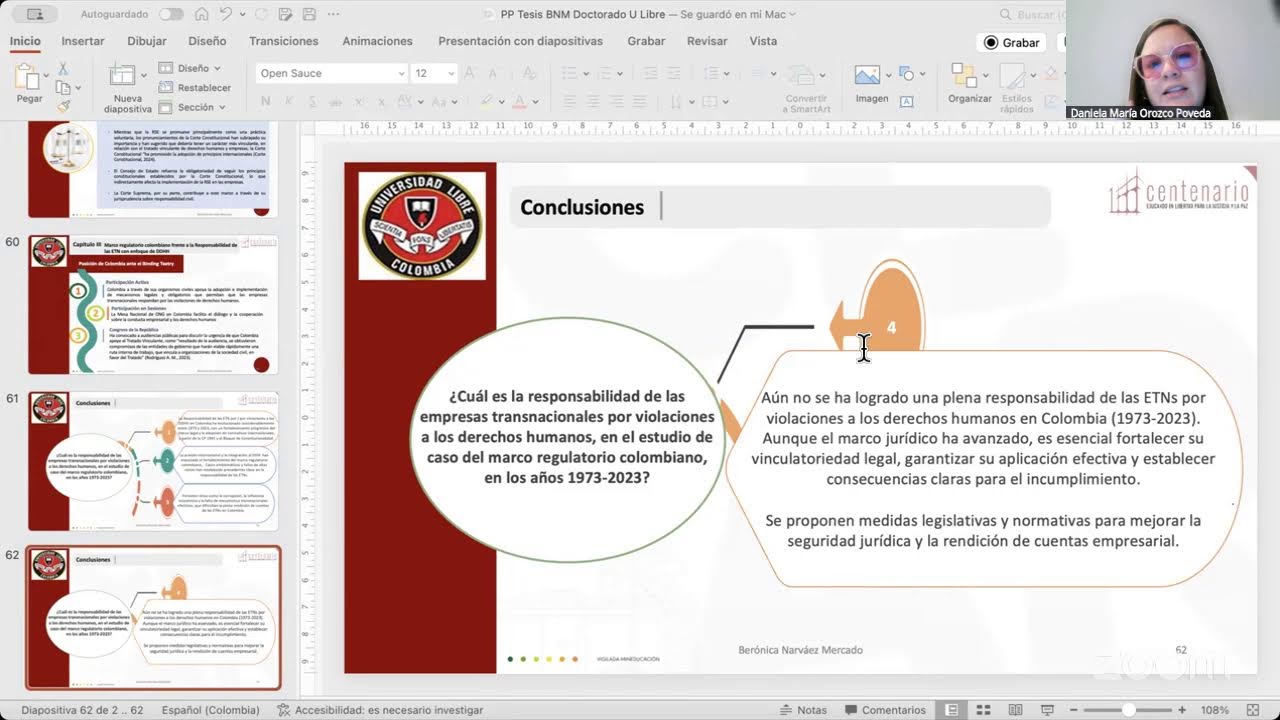1280x720 pixels.
Task: Toggle the Autoguardado switch
Action: [171, 14]
